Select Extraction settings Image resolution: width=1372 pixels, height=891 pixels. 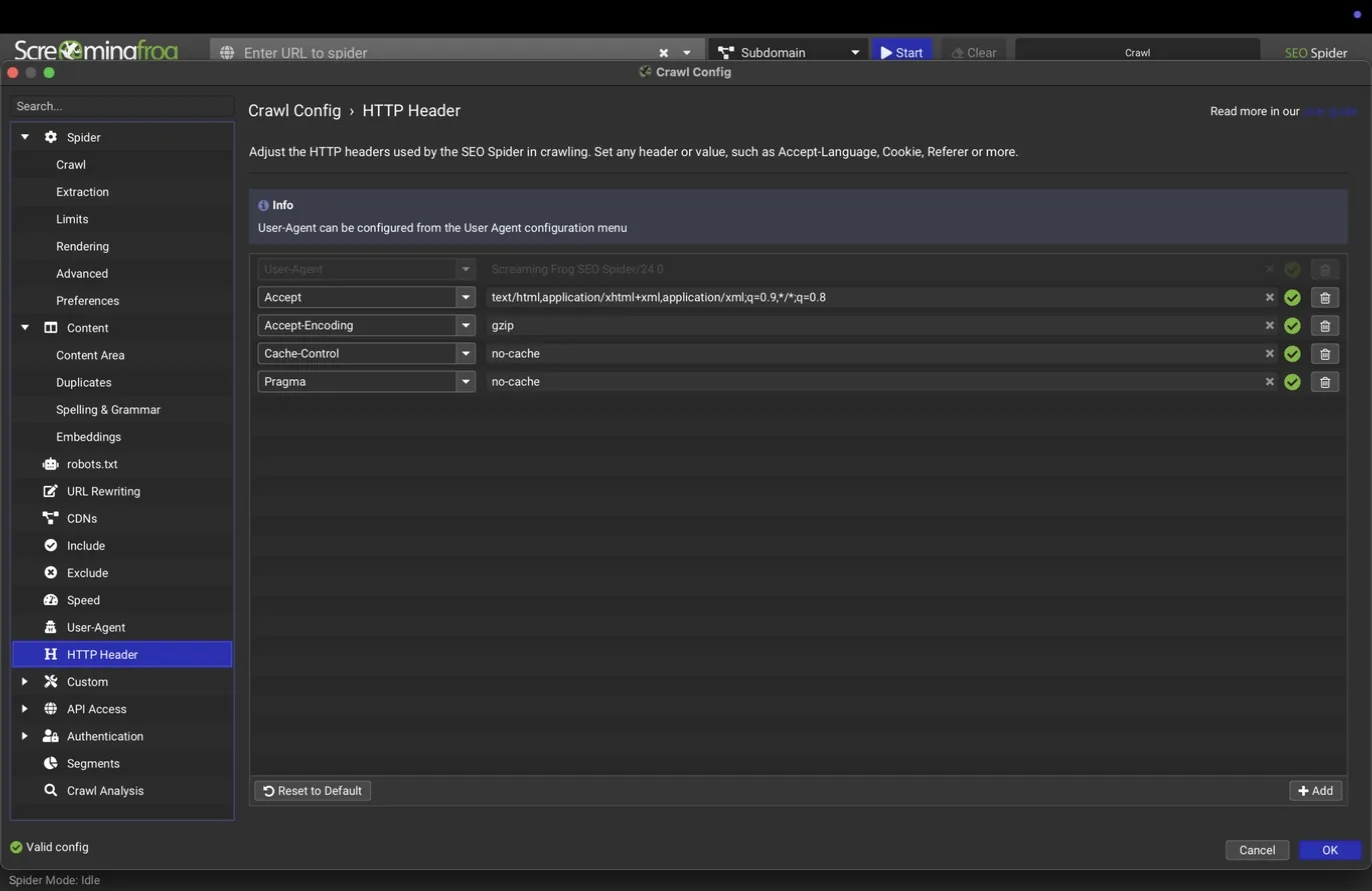point(82,191)
